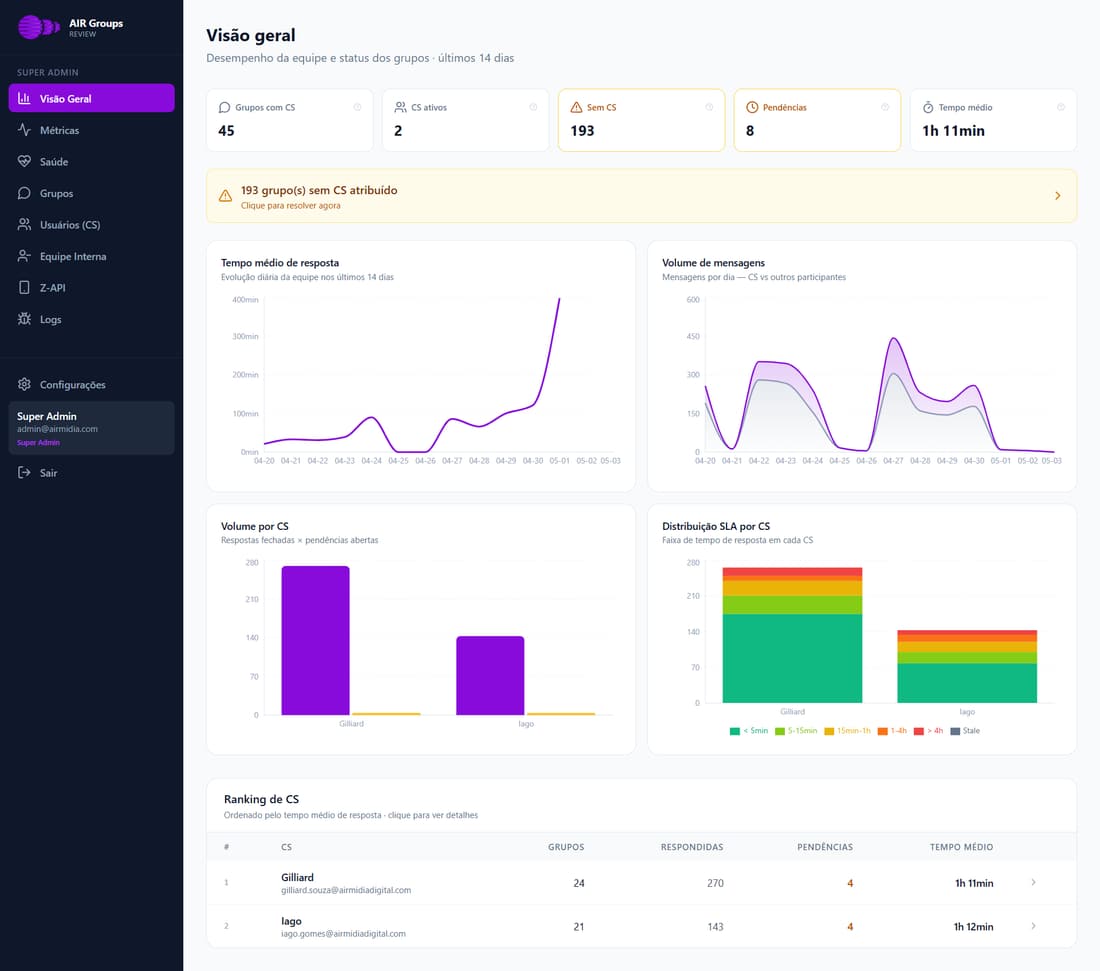Go to Grupos in the sidebar

coord(91,194)
